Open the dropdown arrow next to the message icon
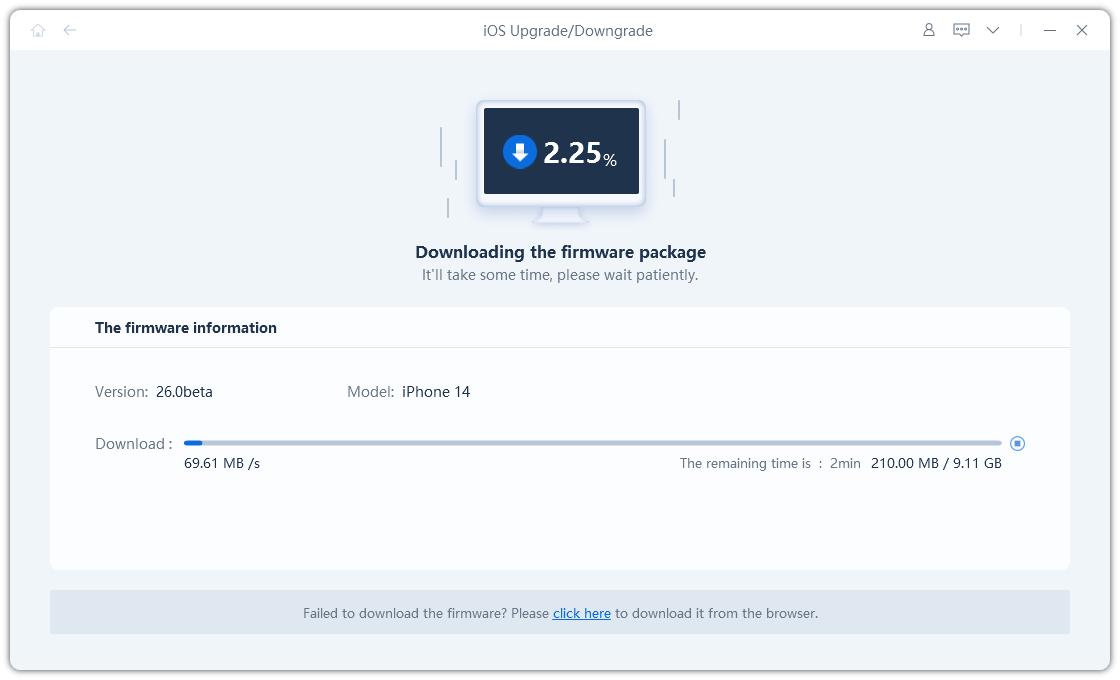 pos(992,30)
